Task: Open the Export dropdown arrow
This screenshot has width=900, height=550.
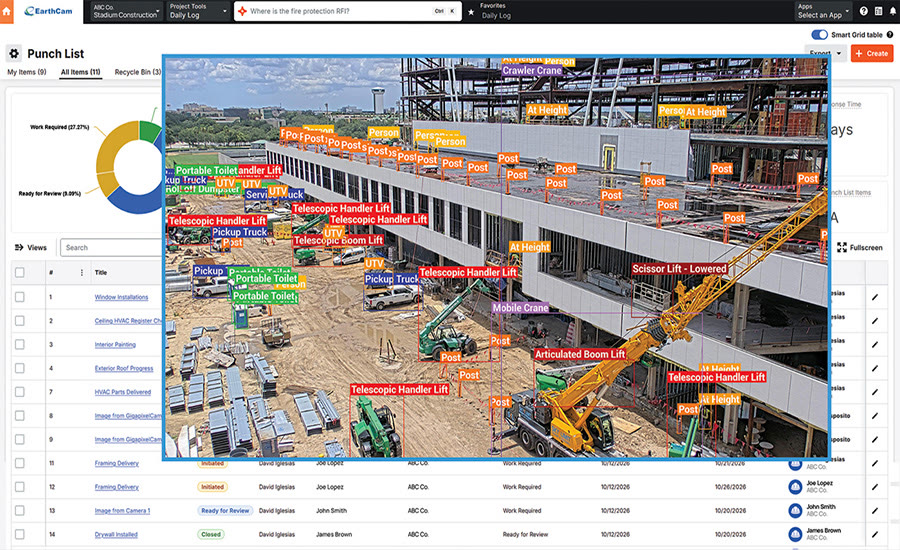Action: (839, 53)
